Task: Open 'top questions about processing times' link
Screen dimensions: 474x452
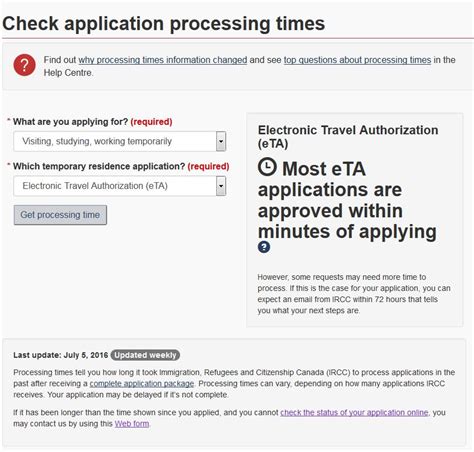Action: (x=357, y=60)
